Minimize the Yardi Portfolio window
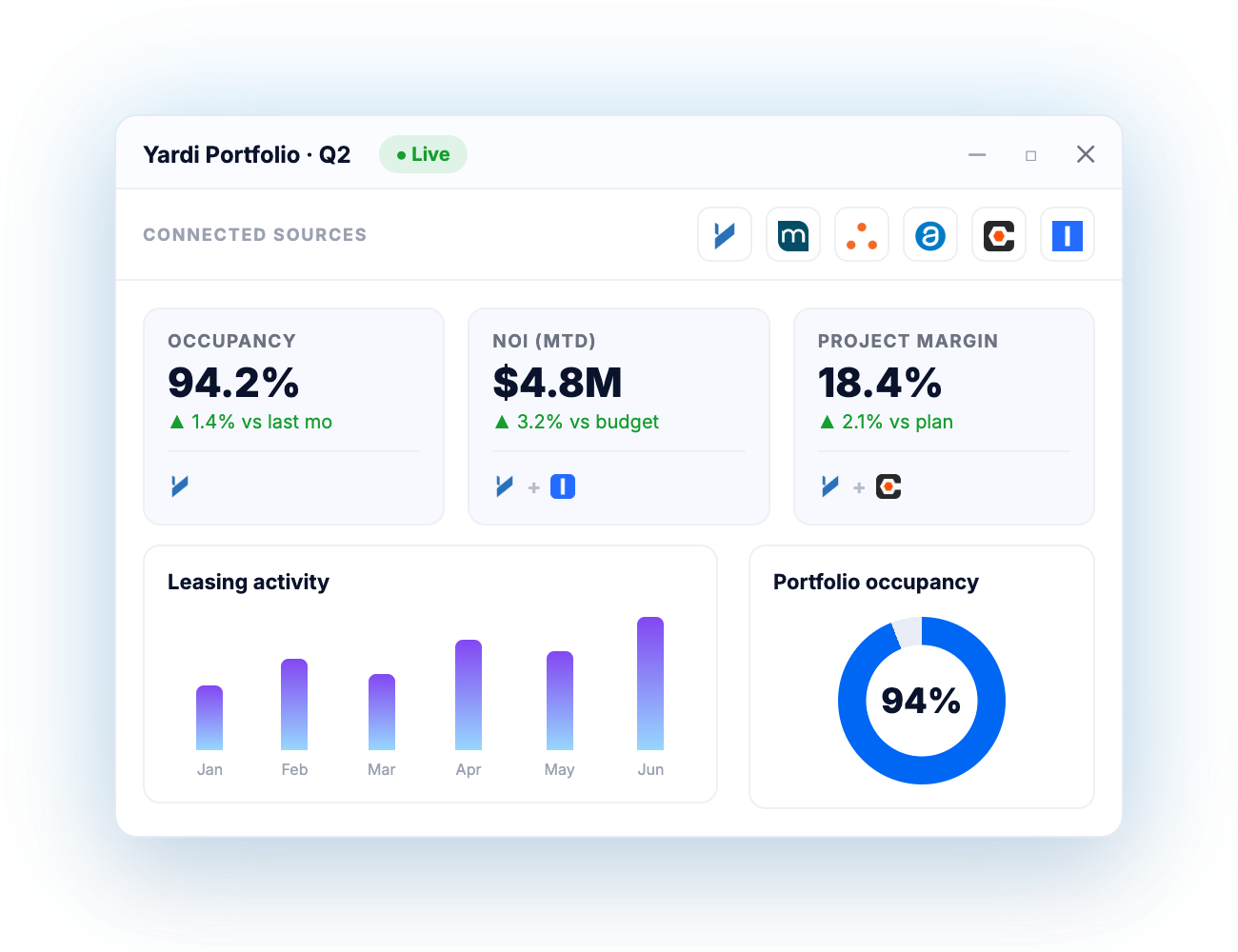 (977, 154)
